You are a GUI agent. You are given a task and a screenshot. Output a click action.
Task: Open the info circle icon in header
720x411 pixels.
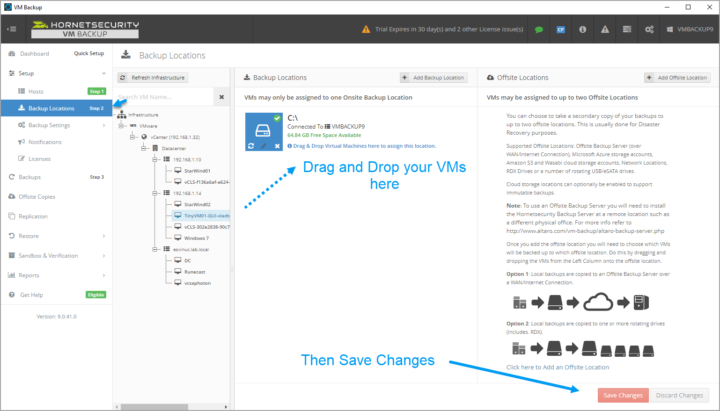[x=583, y=29]
